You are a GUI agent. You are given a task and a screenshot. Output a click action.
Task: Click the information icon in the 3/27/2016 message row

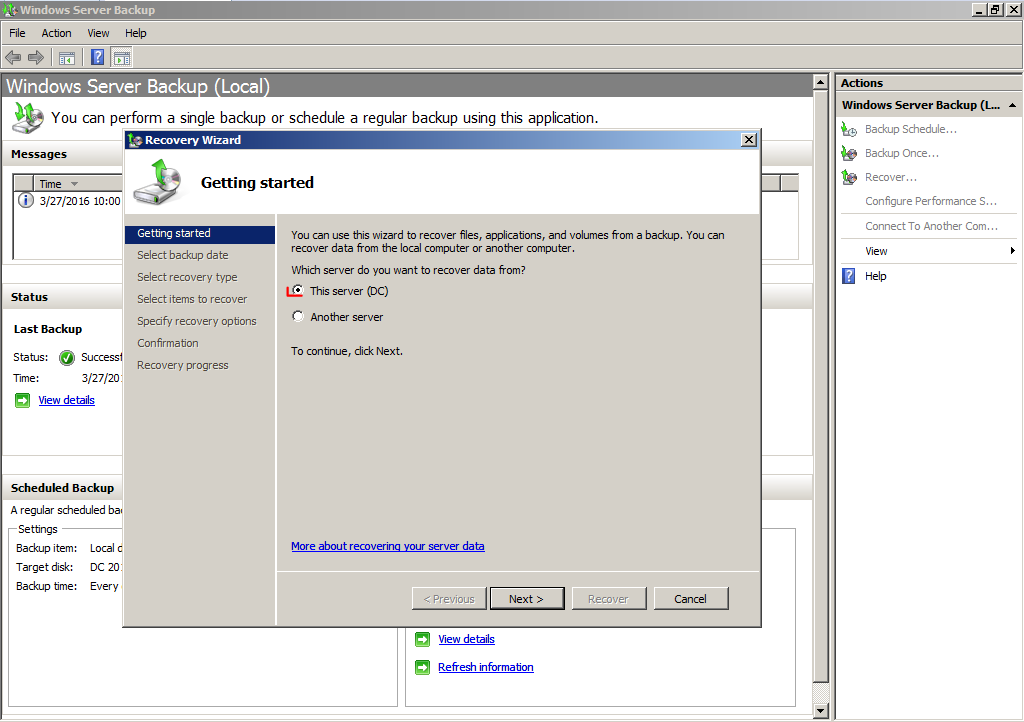25,200
